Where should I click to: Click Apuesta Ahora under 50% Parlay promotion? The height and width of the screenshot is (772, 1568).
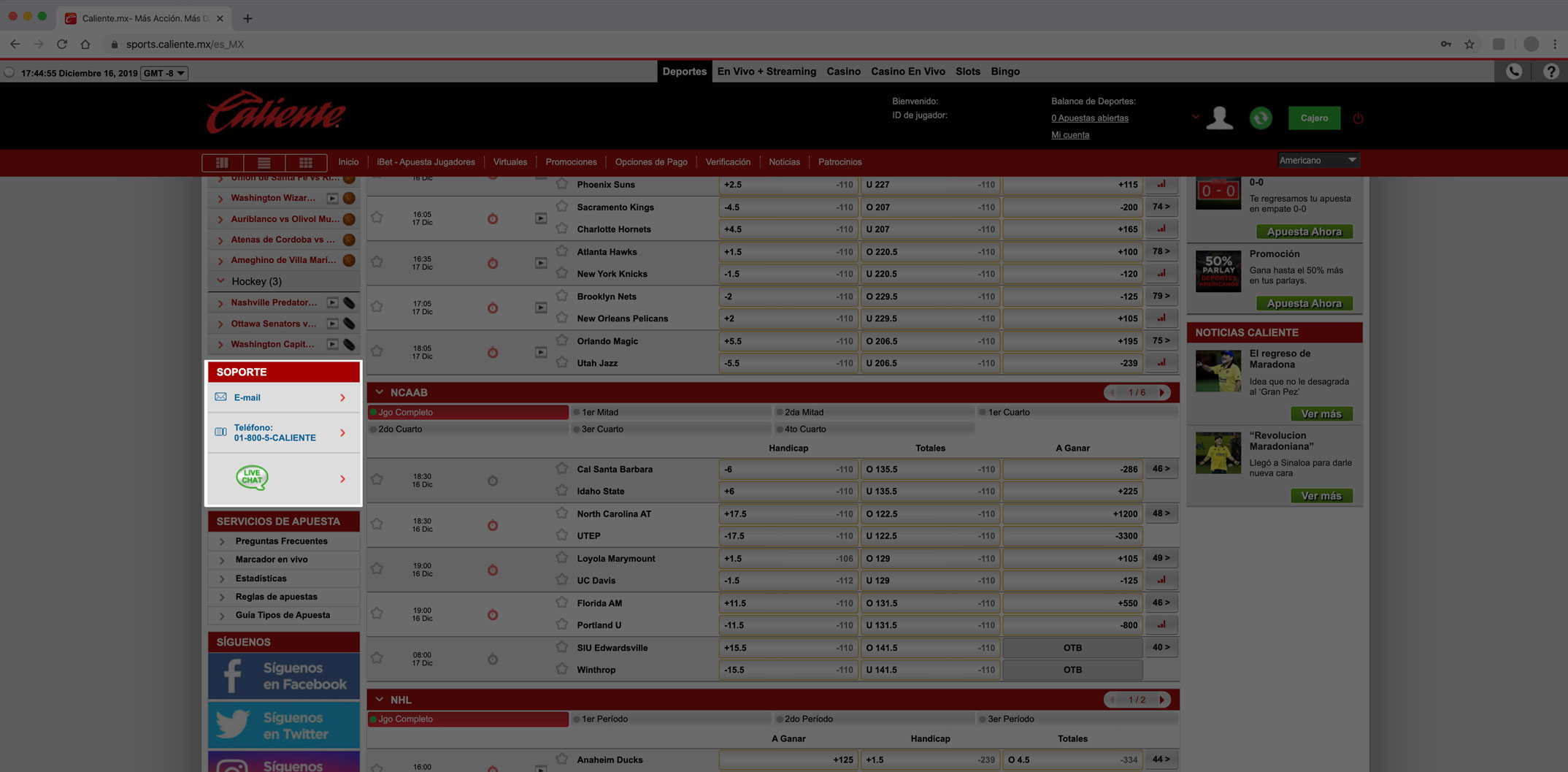coord(1304,303)
